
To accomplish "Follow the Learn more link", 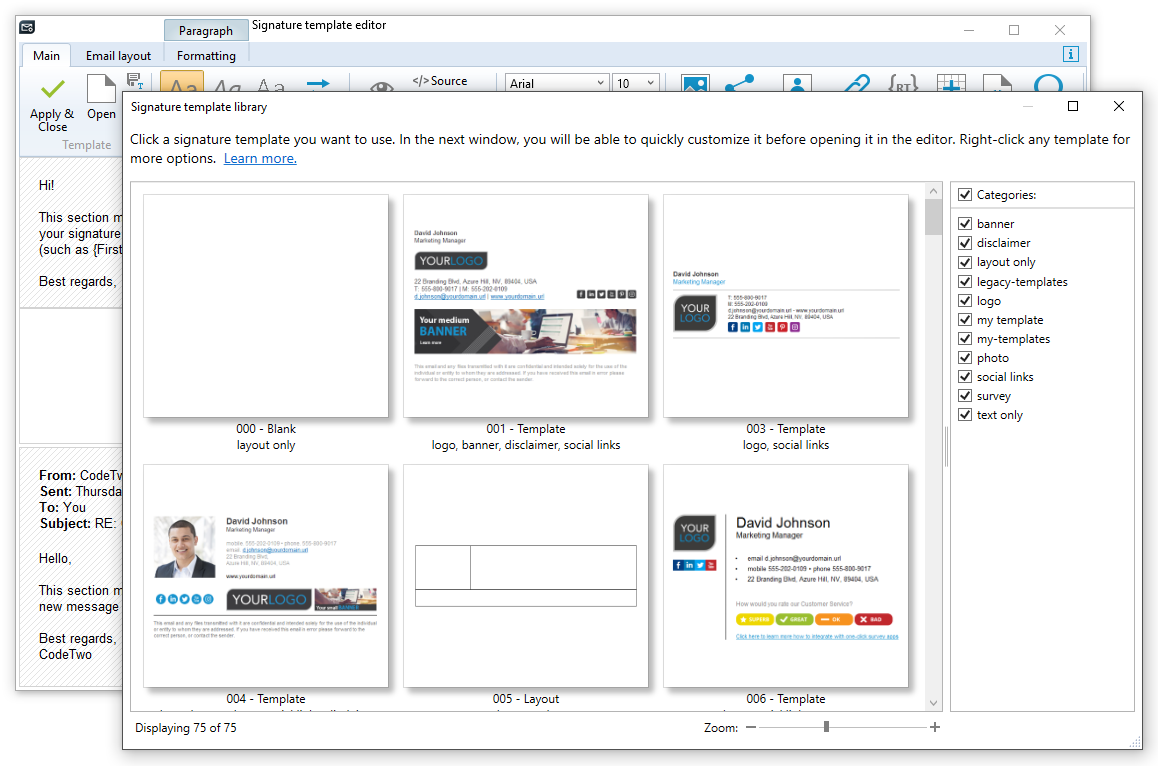I will pos(260,158).
